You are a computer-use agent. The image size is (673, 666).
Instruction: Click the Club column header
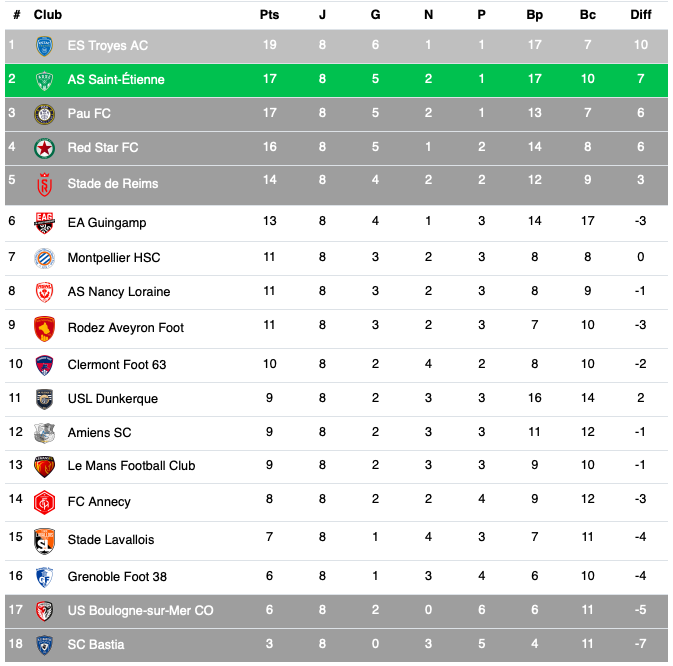pyautogui.click(x=48, y=15)
